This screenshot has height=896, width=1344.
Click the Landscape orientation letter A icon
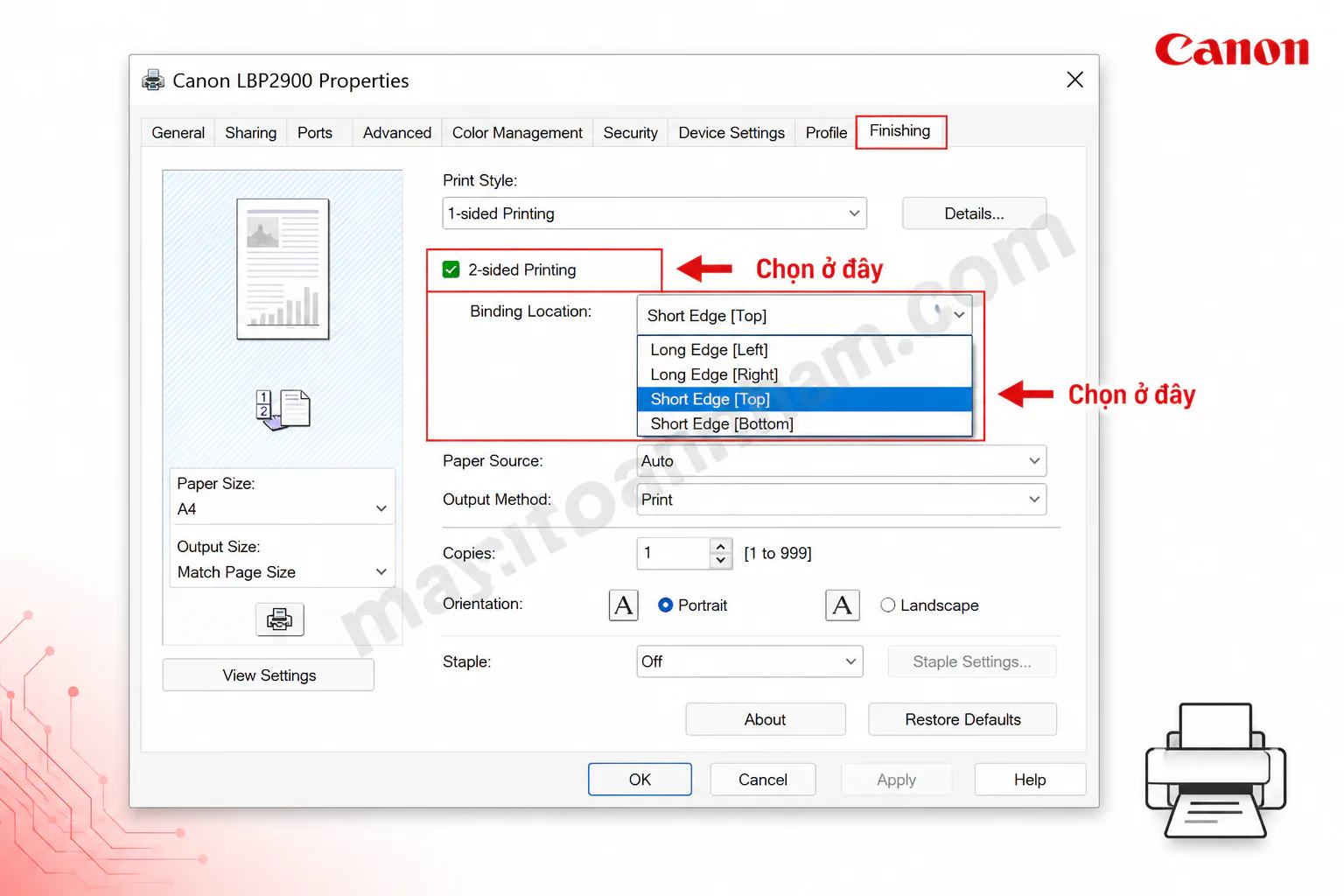pos(843,605)
